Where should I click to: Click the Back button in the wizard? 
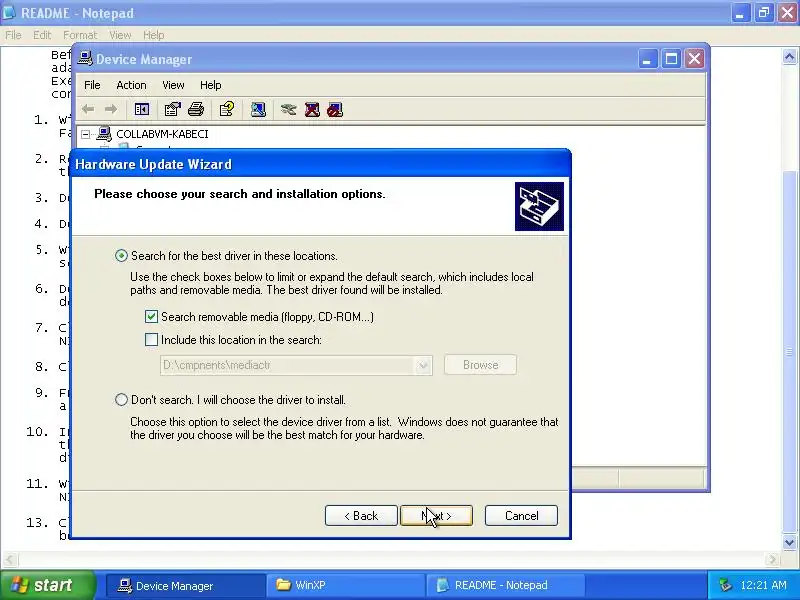pos(361,515)
